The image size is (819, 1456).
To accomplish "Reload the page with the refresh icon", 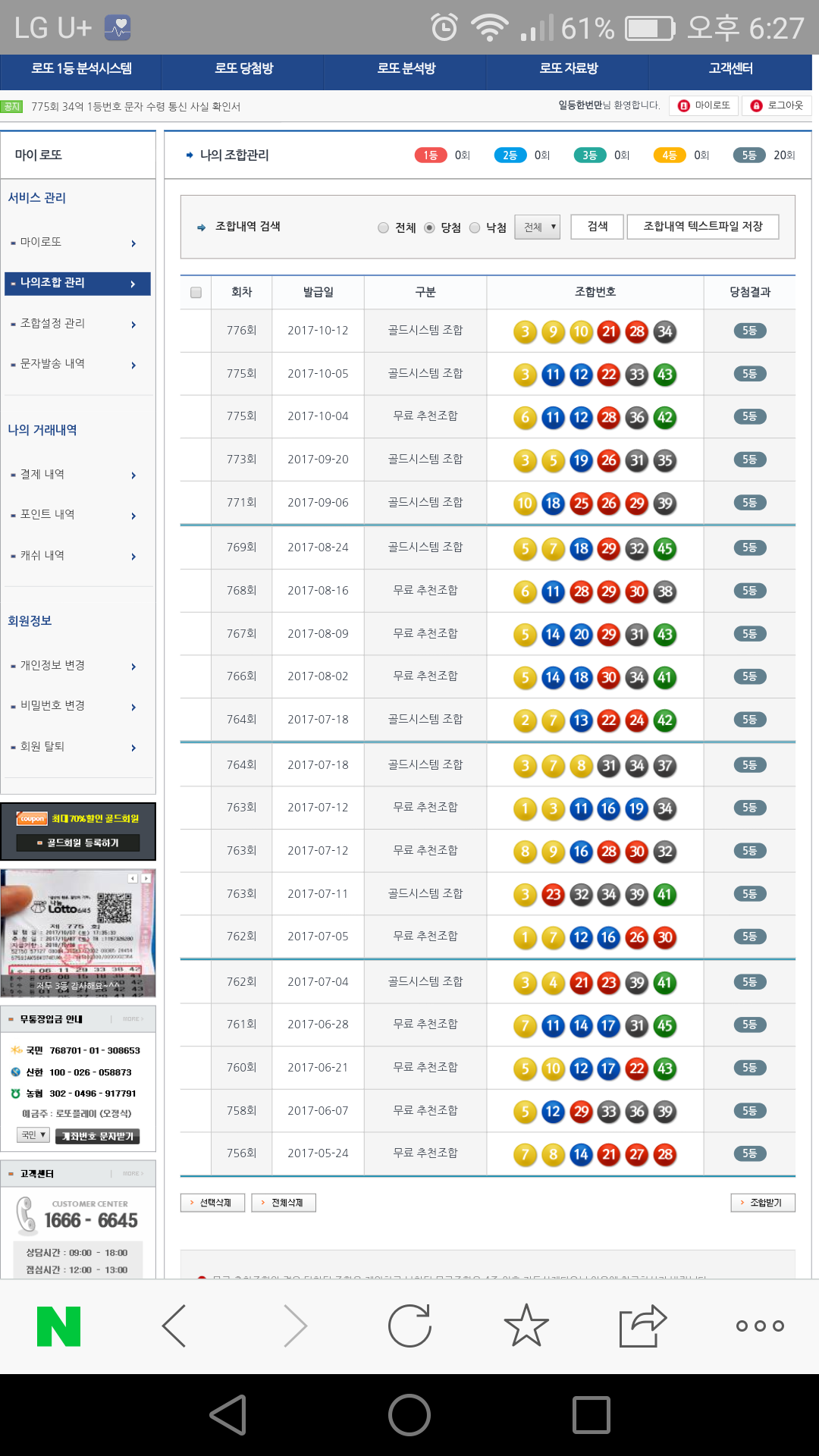I will [x=409, y=1326].
